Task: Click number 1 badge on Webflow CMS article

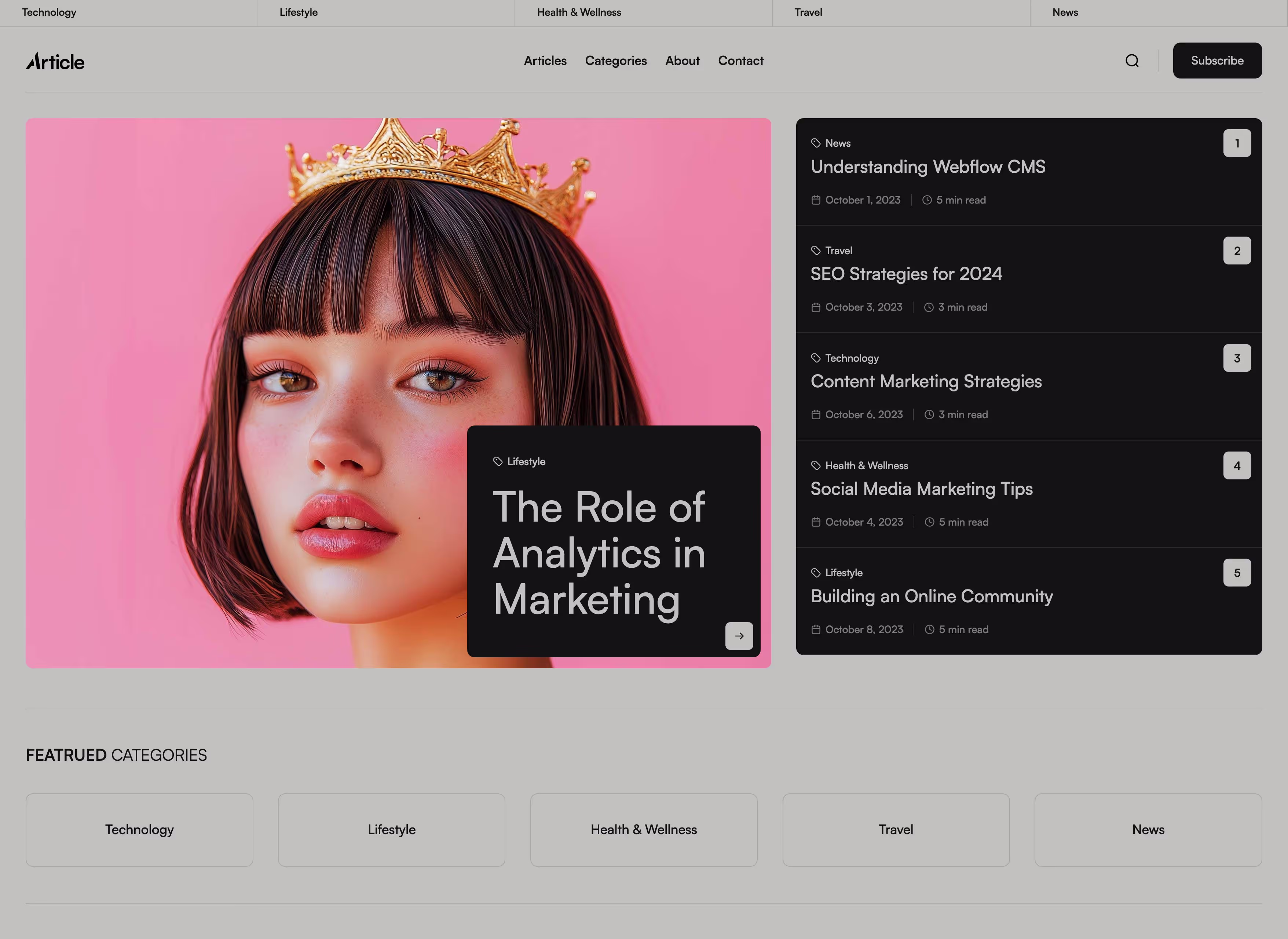Action: tap(1237, 143)
